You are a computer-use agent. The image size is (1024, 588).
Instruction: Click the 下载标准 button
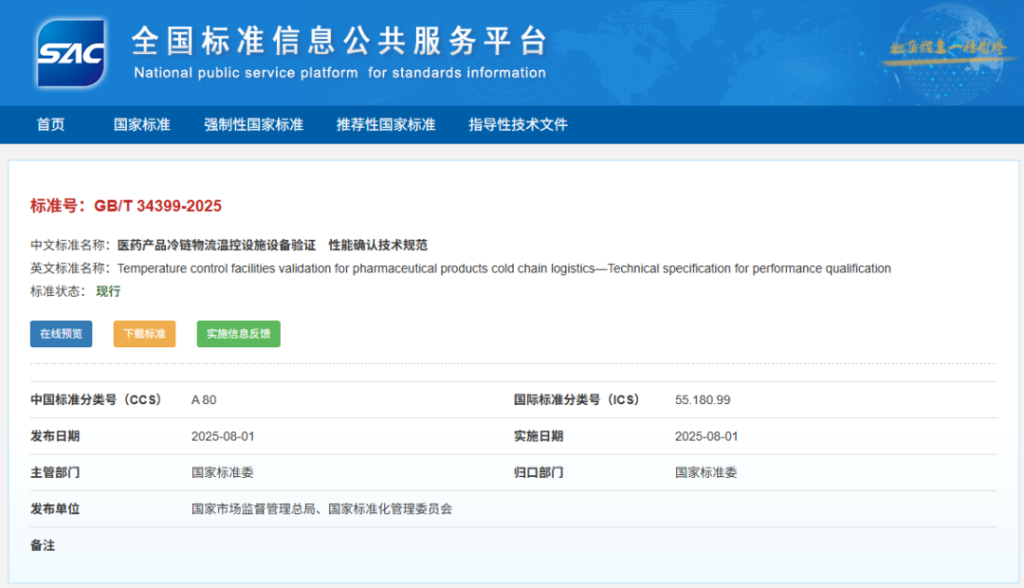pyautogui.click(x=144, y=334)
